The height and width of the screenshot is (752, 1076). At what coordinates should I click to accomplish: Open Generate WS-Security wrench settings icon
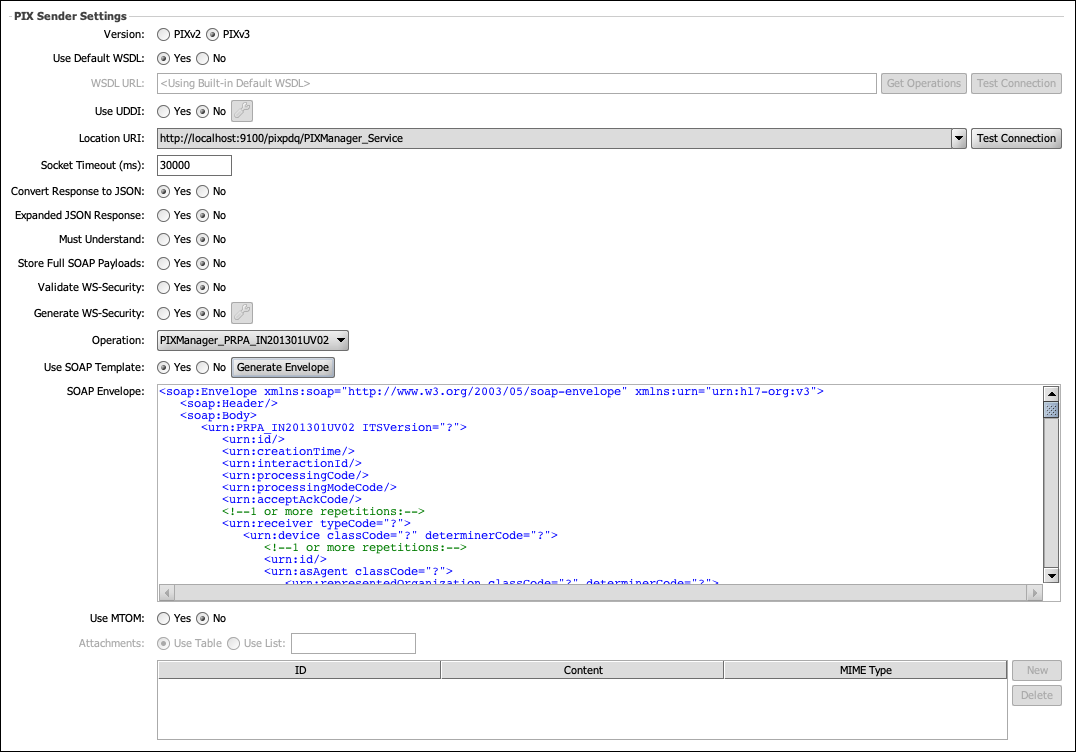click(x=242, y=313)
